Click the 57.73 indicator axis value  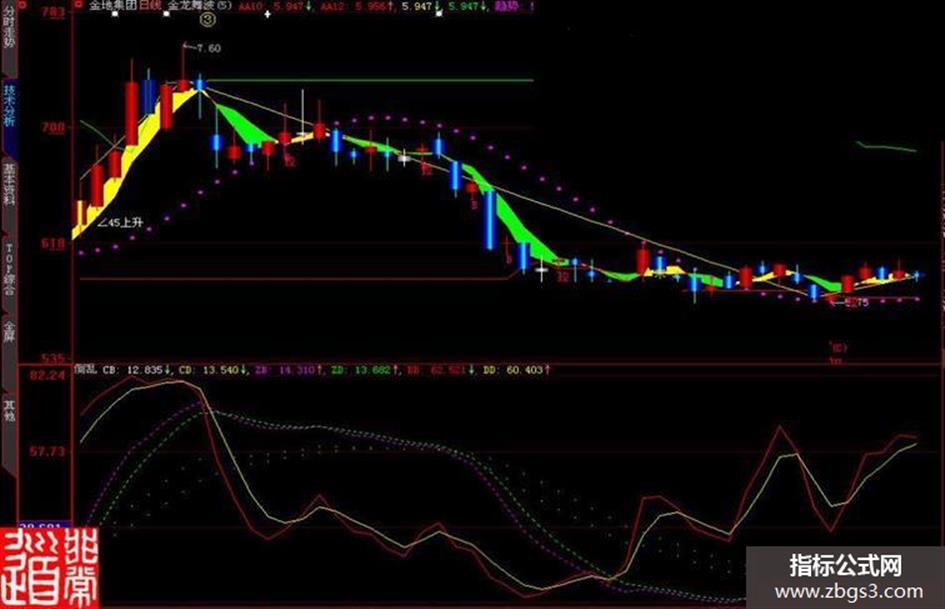47,452
